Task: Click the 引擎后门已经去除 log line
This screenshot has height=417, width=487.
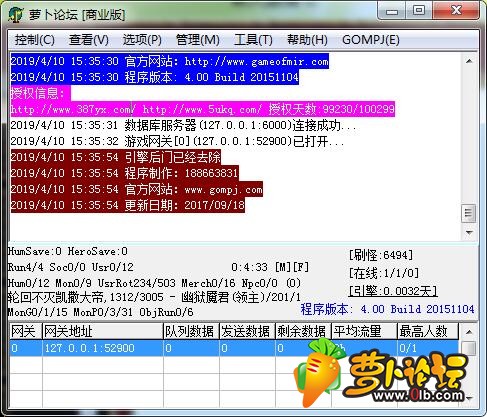Action: [115, 157]
